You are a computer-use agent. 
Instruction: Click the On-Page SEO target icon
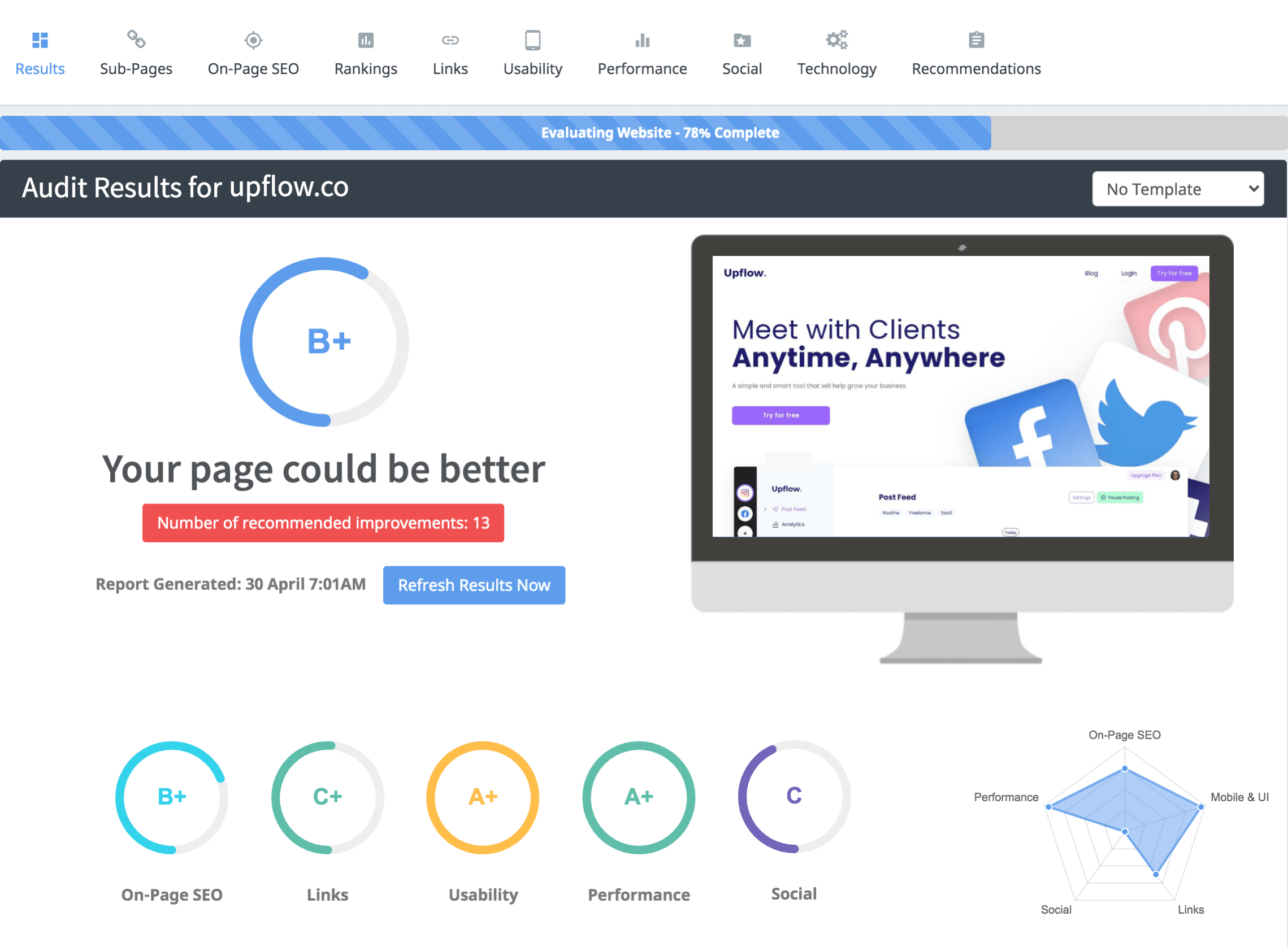point(253,40)
